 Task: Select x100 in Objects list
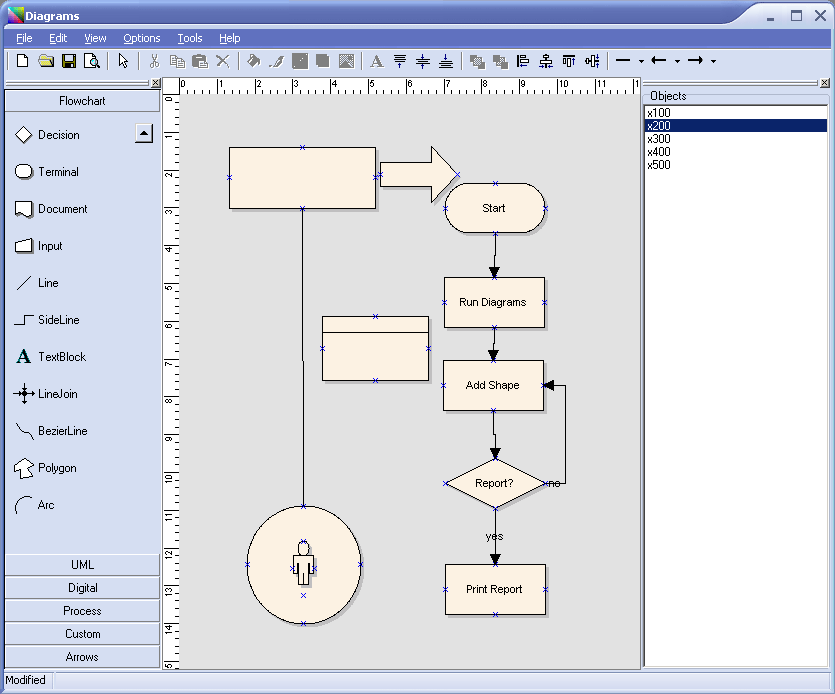point(735,113)
